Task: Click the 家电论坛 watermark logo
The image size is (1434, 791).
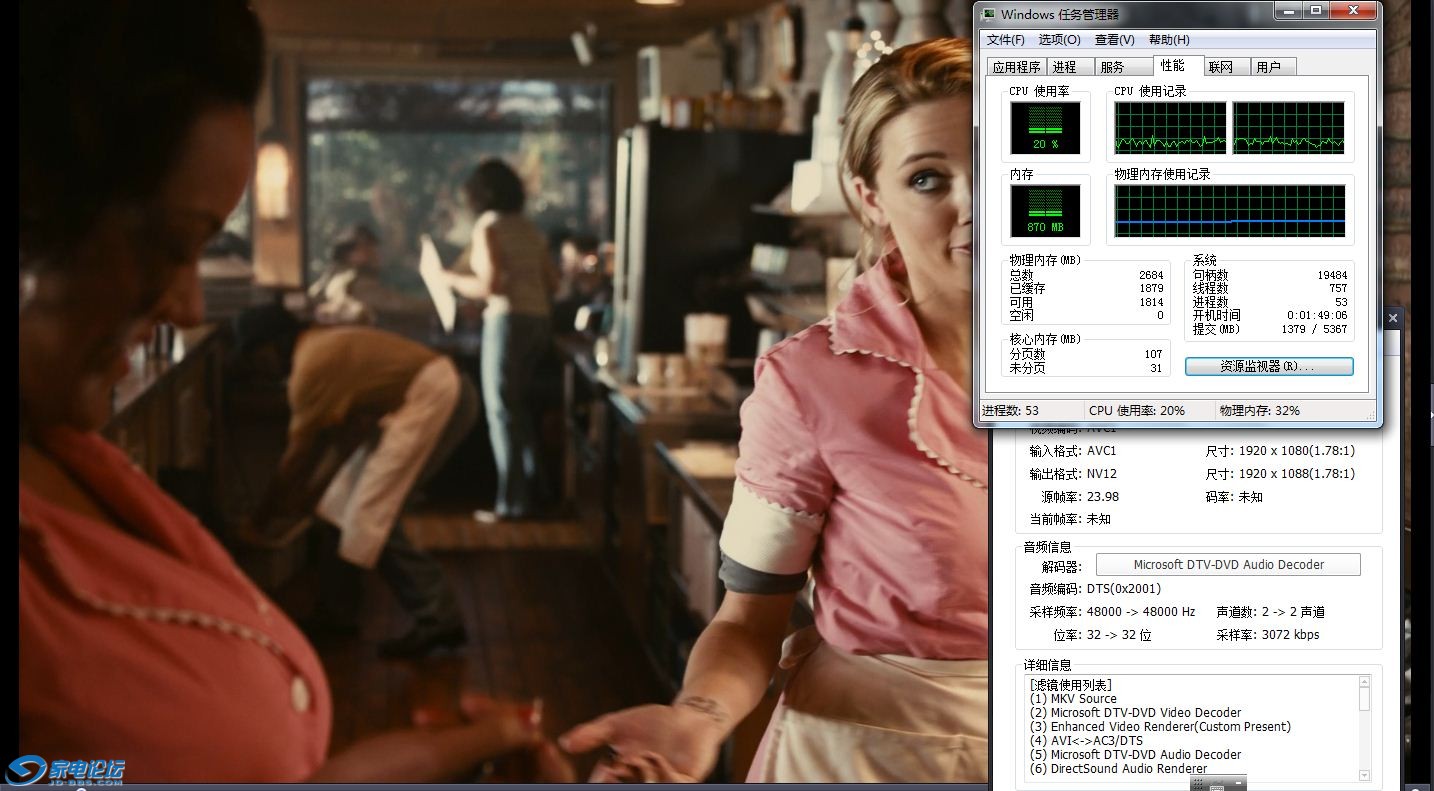Action: tap(66, 770)
